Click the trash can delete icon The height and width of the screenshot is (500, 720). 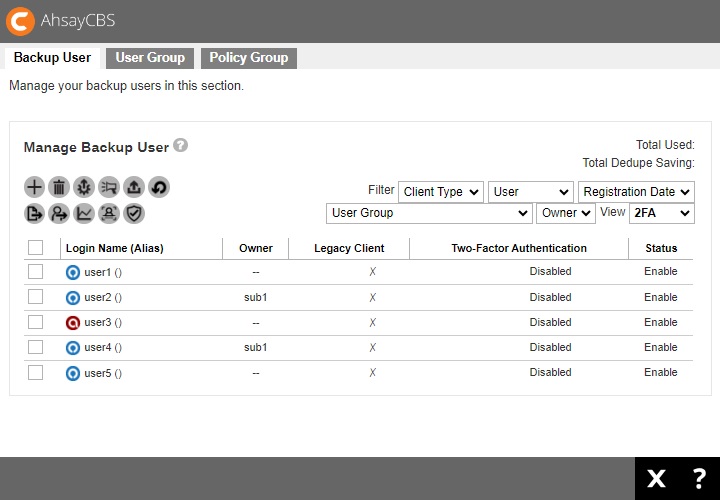(59, 187)
